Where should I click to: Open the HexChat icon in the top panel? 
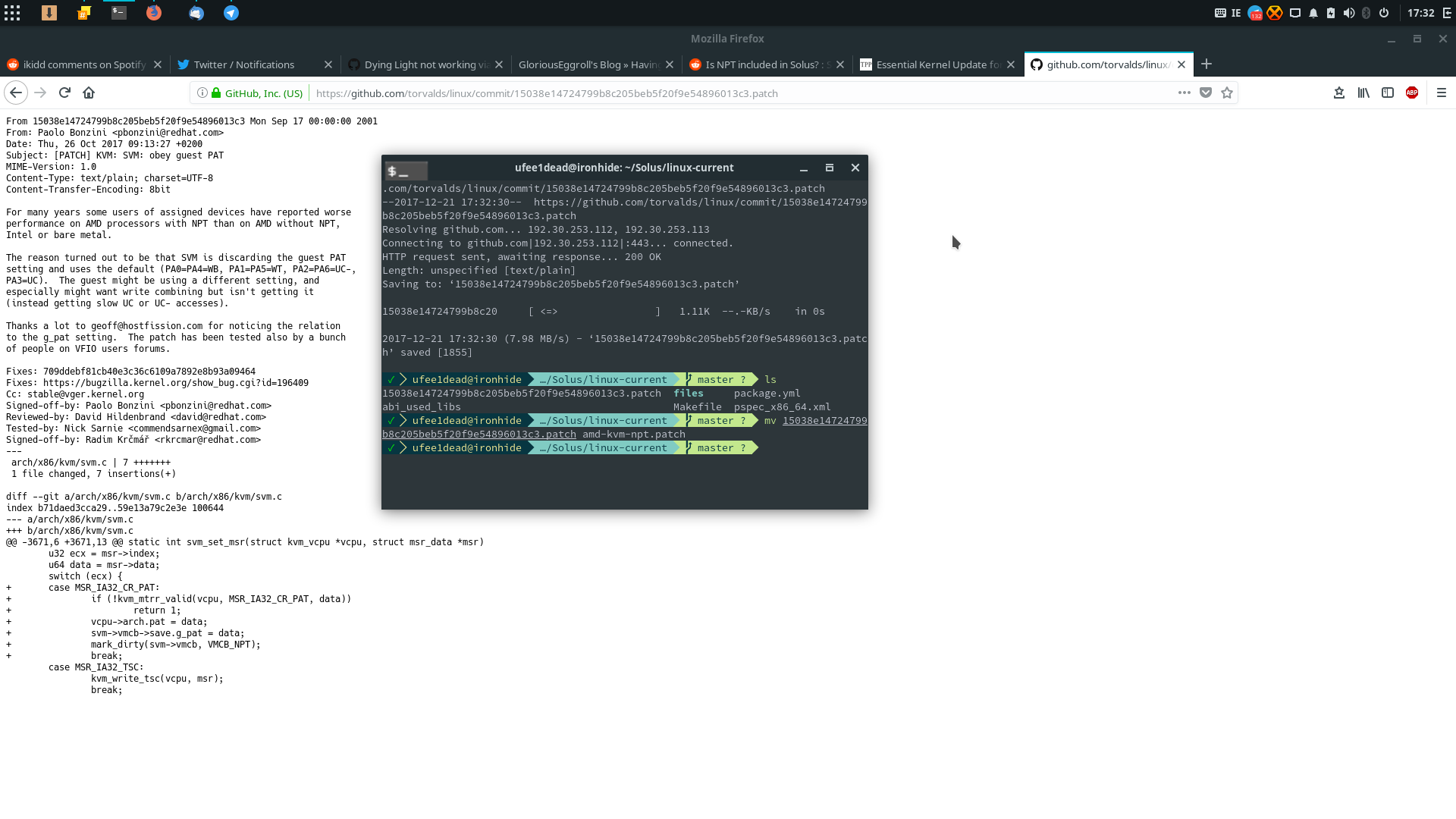pos(84,13)
